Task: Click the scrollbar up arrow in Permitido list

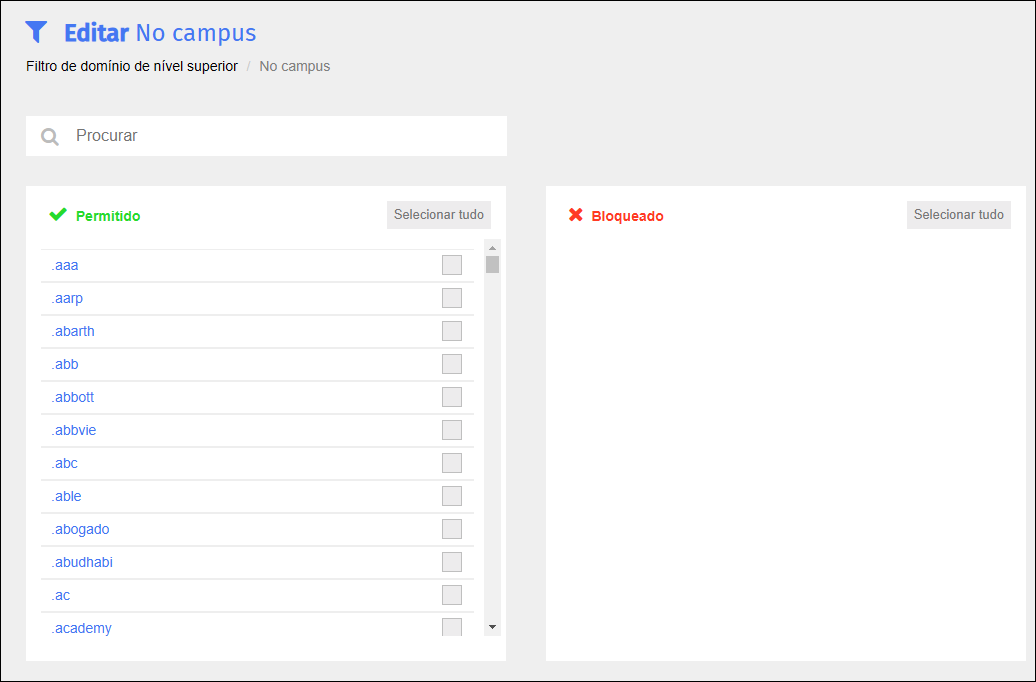Action: point(492,248)
